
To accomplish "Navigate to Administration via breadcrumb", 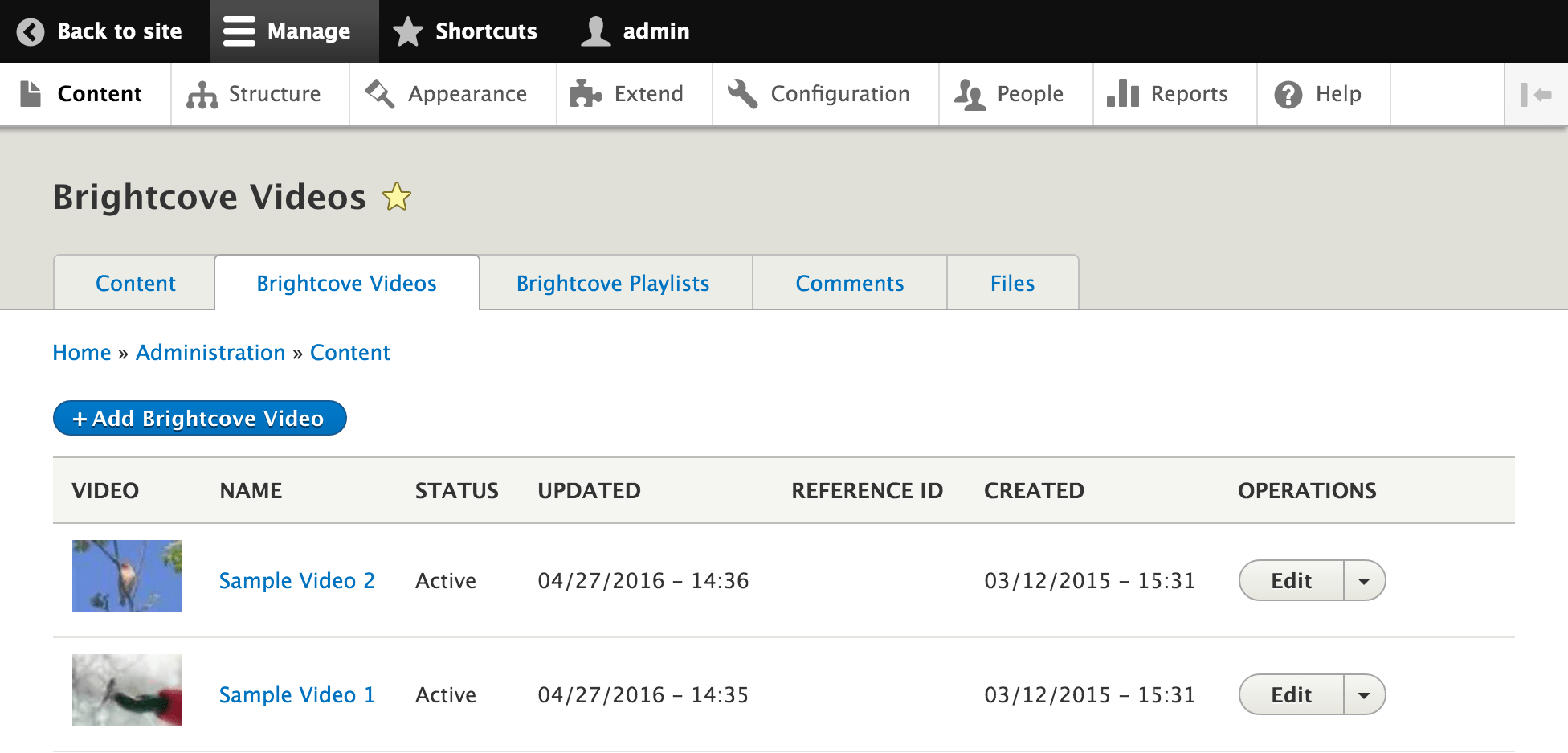I will click(x=210, y=352).
